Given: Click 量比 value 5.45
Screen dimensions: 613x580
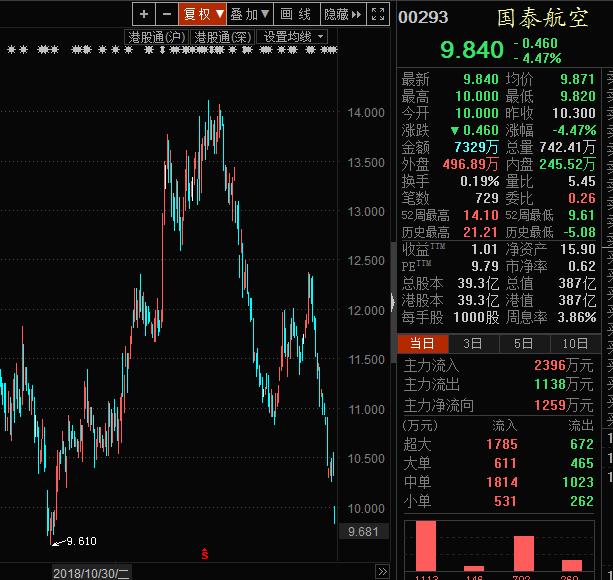Looking at the screenshot, I should [x=582, y=181].
